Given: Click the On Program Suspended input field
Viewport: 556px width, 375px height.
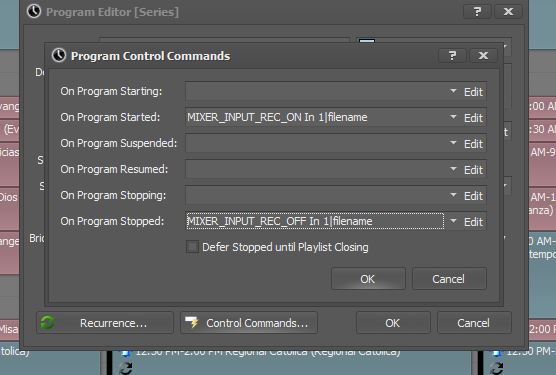Looking at the screenshot, I should [x=316, y=143].
